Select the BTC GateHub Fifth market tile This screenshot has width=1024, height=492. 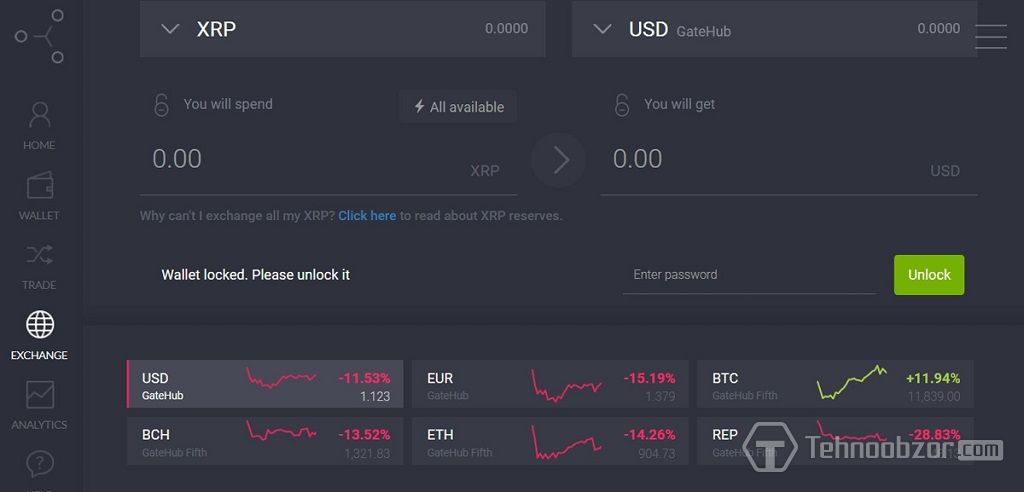pyautogui.click(x=835, y=384)
